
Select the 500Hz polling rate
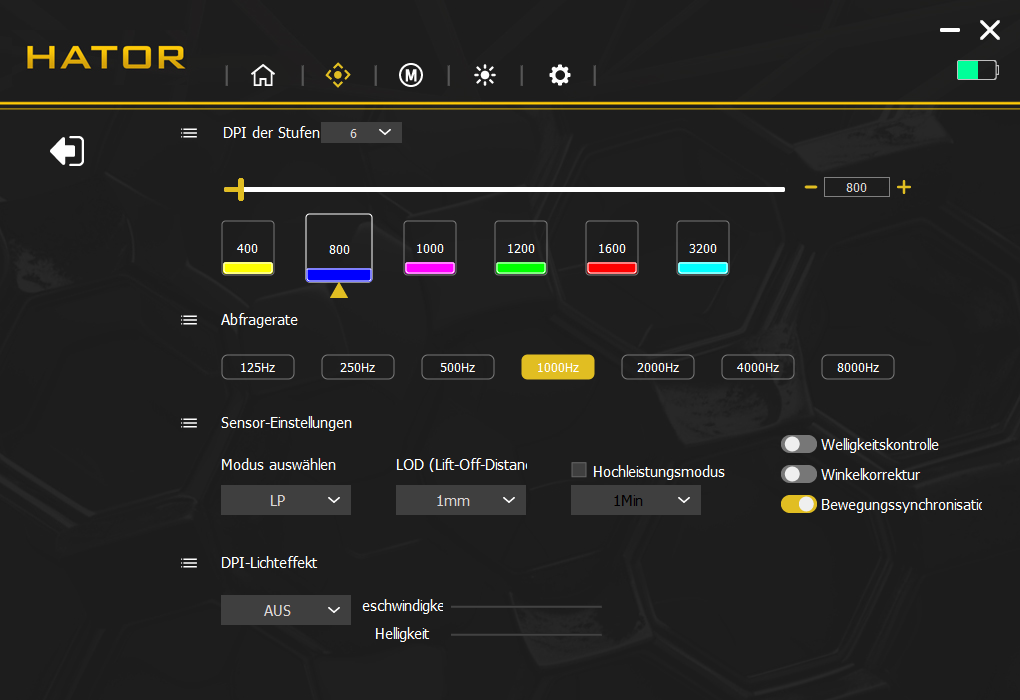click(x=457, y=368)
